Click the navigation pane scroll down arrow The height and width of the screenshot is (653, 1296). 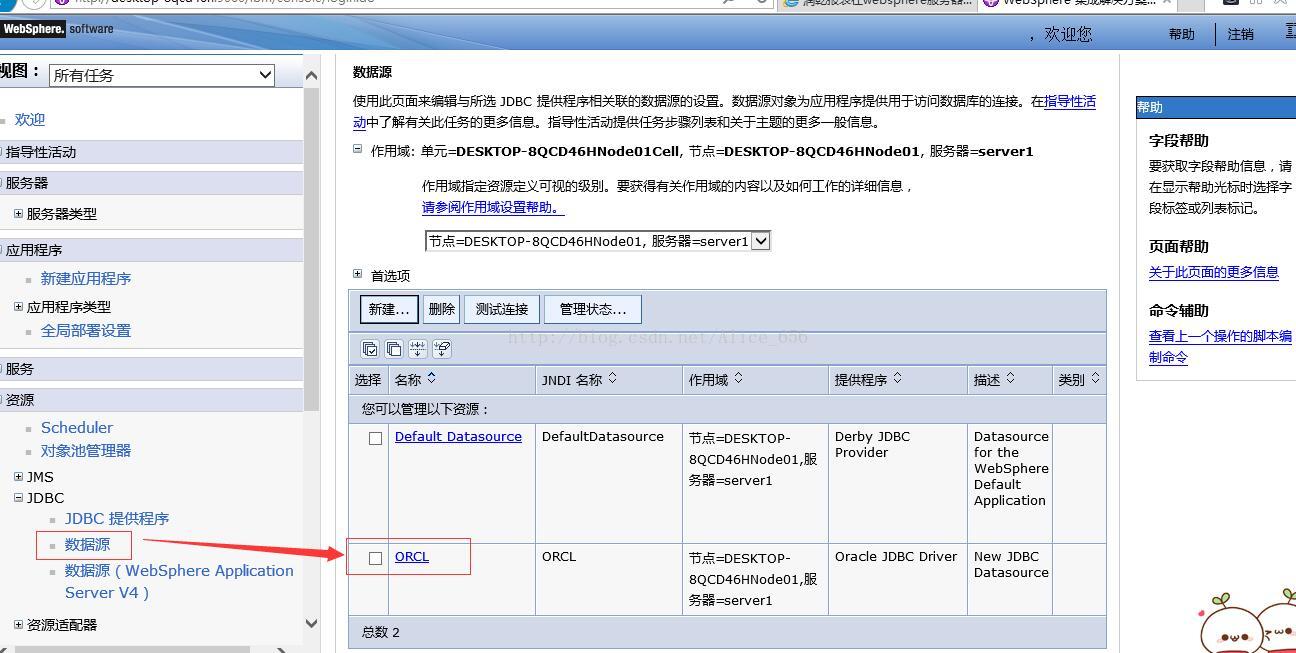(311, 623)
